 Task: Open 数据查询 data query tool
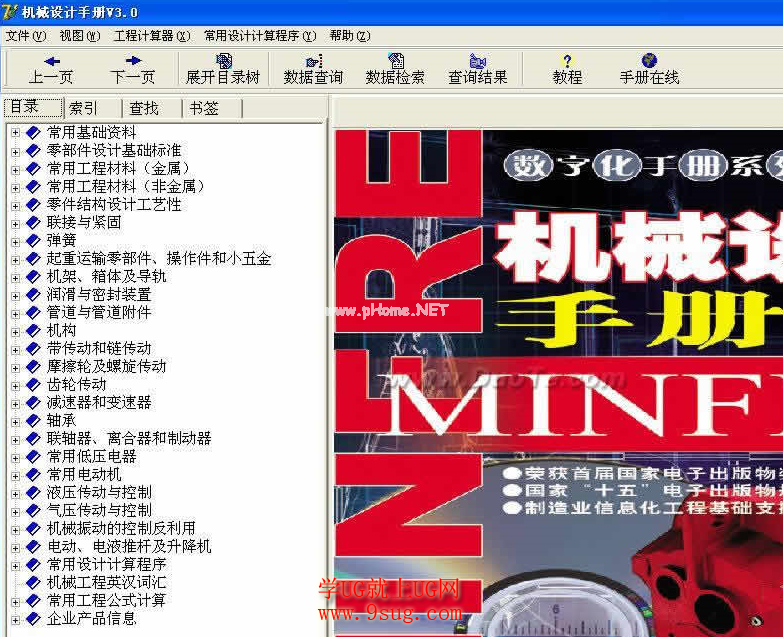314,69
